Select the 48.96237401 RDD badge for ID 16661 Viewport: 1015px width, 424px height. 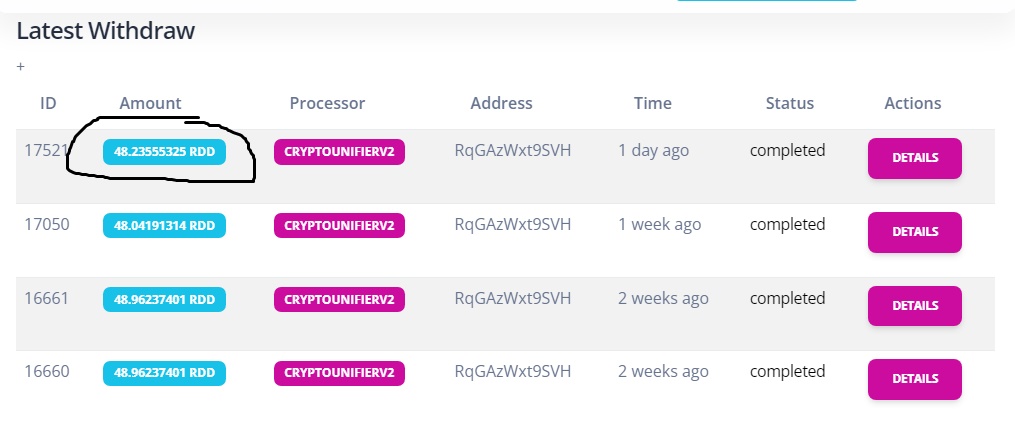click(164, 300)
